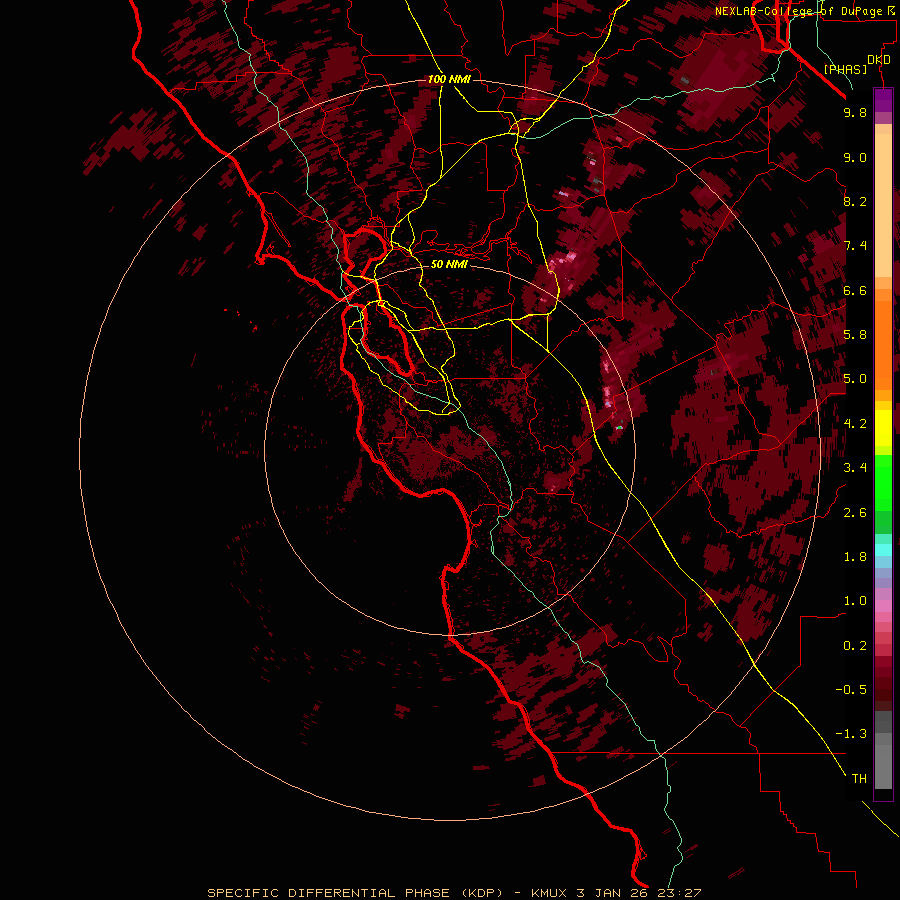The height and width of the screenshot is (900, 900).
Task: Click the 9.0 value on the color scale
Action: 855,157
